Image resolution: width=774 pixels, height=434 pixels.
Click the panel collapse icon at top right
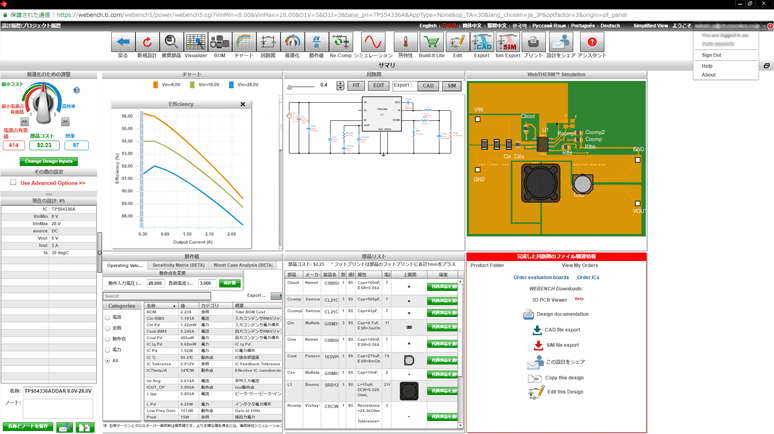tap(767, 66)
